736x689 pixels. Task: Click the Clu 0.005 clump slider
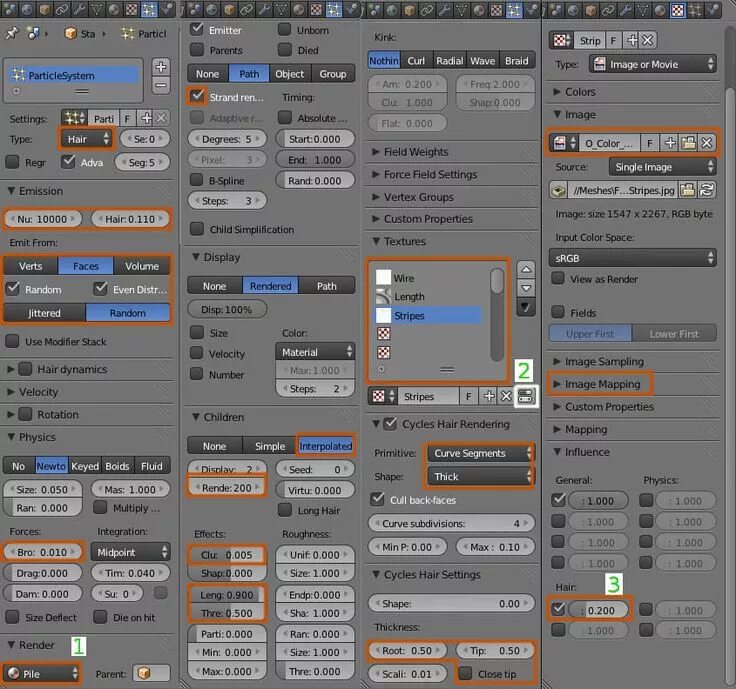point(227,555)
